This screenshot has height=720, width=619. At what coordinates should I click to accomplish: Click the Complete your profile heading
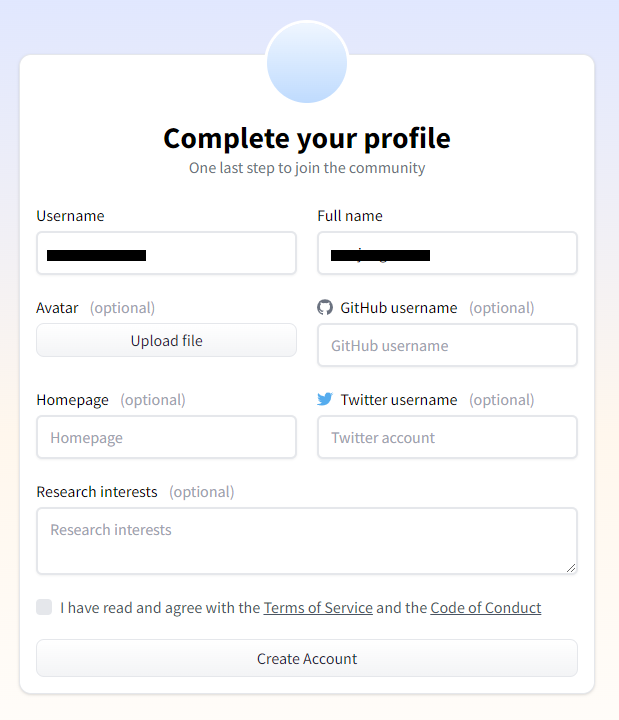point(307,138)
